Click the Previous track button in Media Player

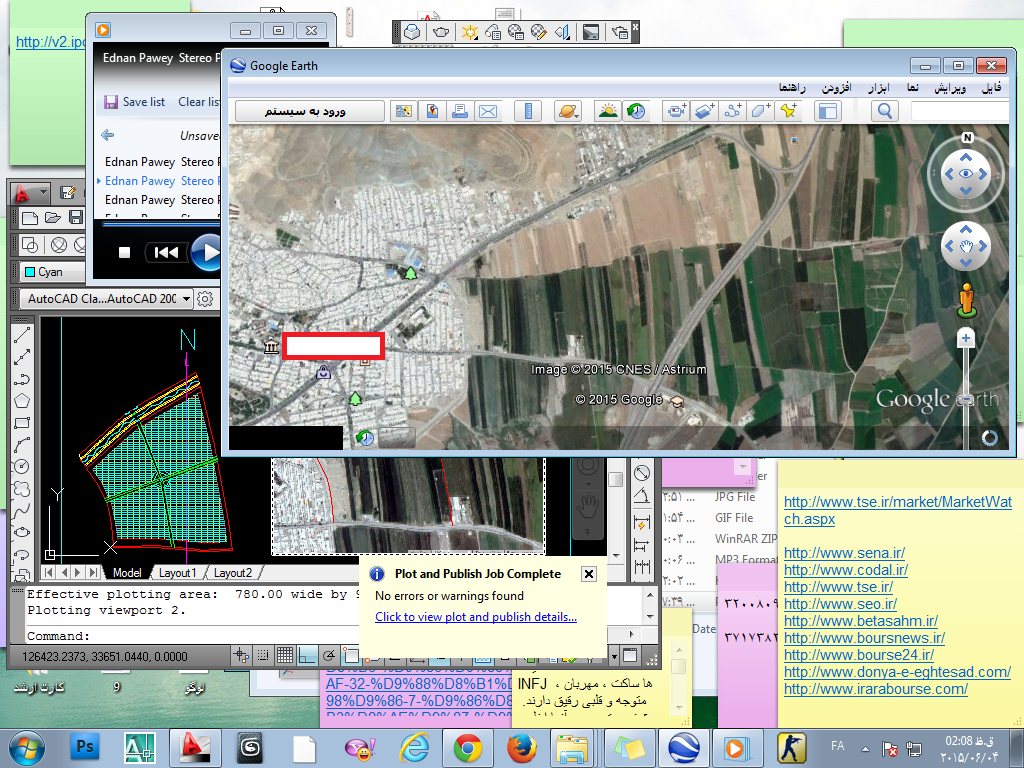pyautogui.click(x=166, y=252)
